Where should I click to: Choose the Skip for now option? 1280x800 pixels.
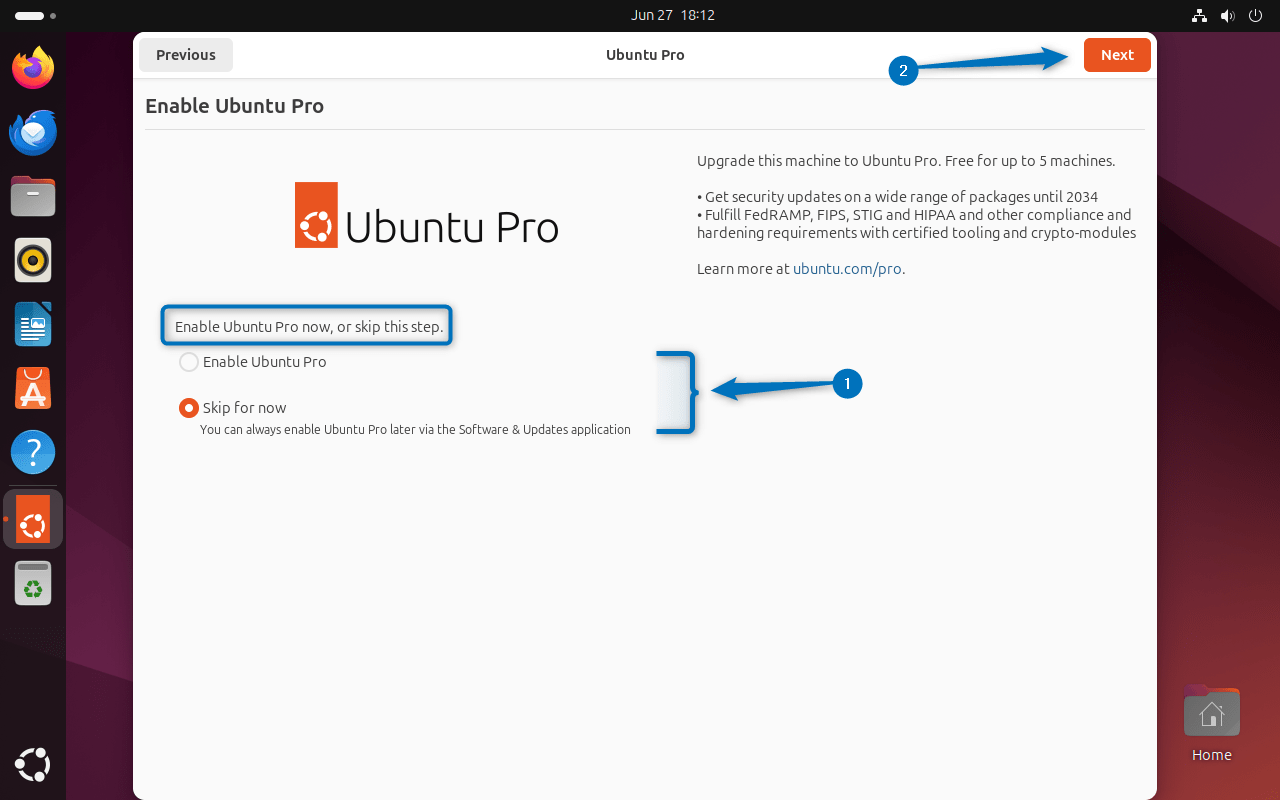[x=188, y=407]
